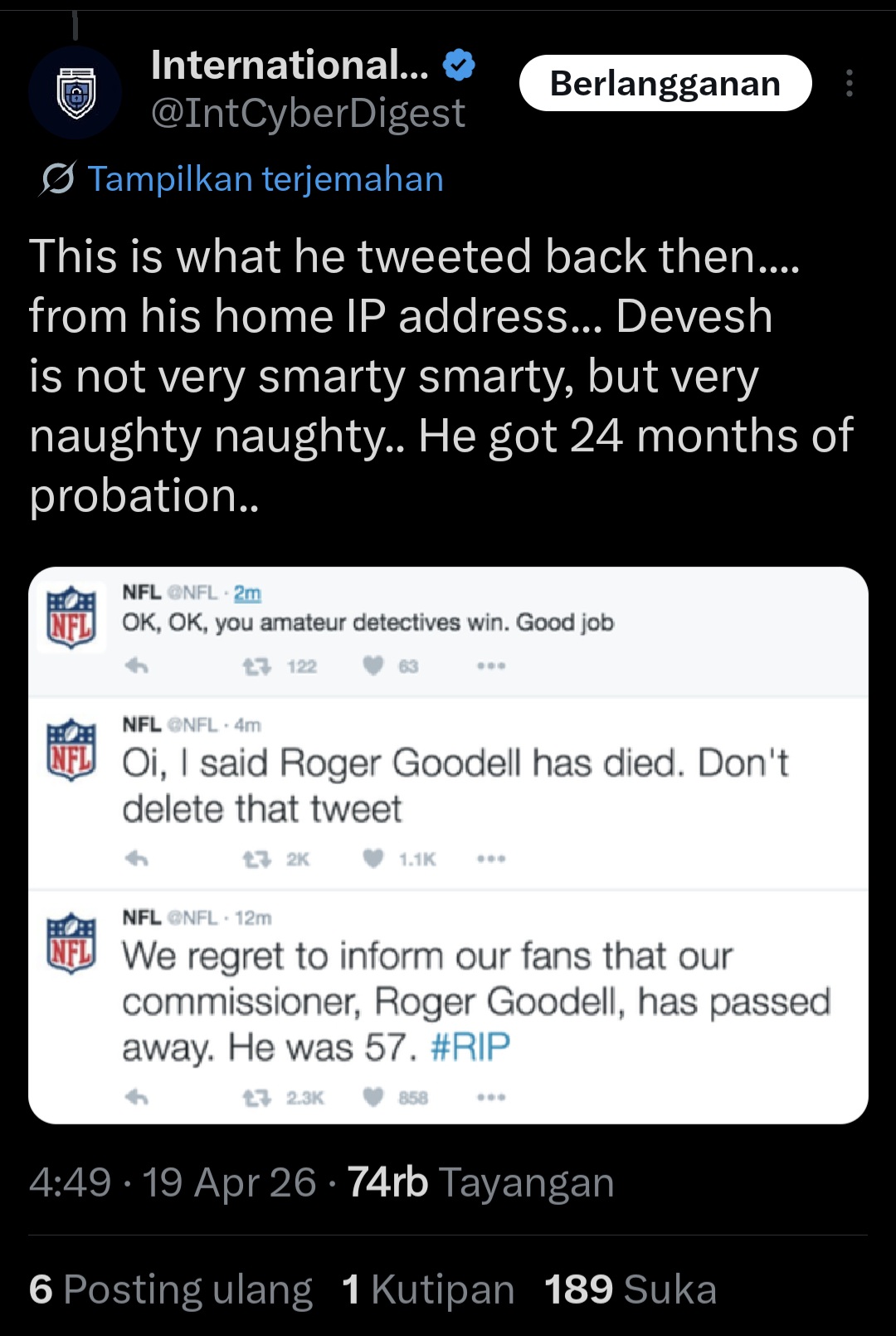Image resolution: width=896 pixels, height=1336 pixels.
Task: Click the 4:49 · 19 Apr 26 timestamp
Action: click(173, 1182)
